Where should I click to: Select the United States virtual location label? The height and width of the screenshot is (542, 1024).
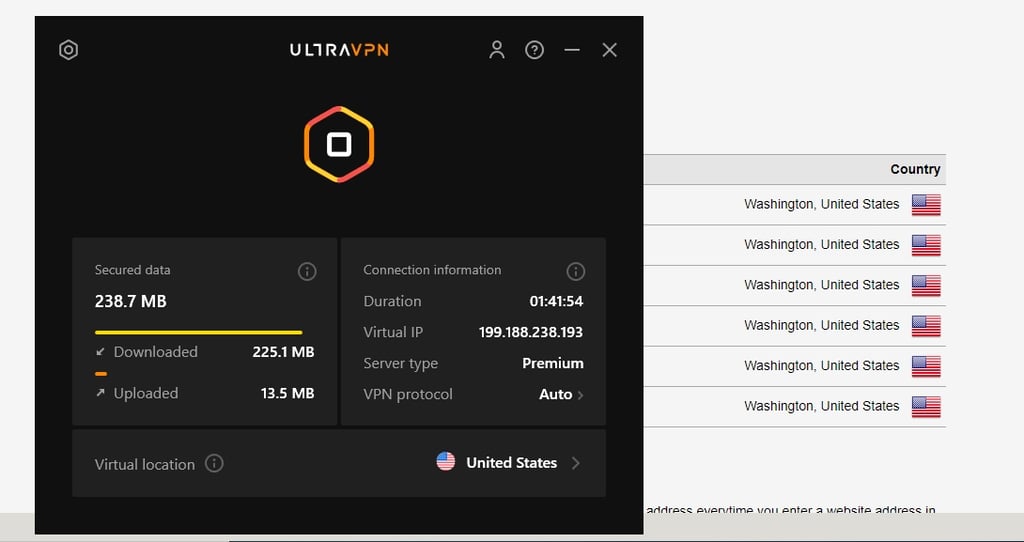coord(511,463)
